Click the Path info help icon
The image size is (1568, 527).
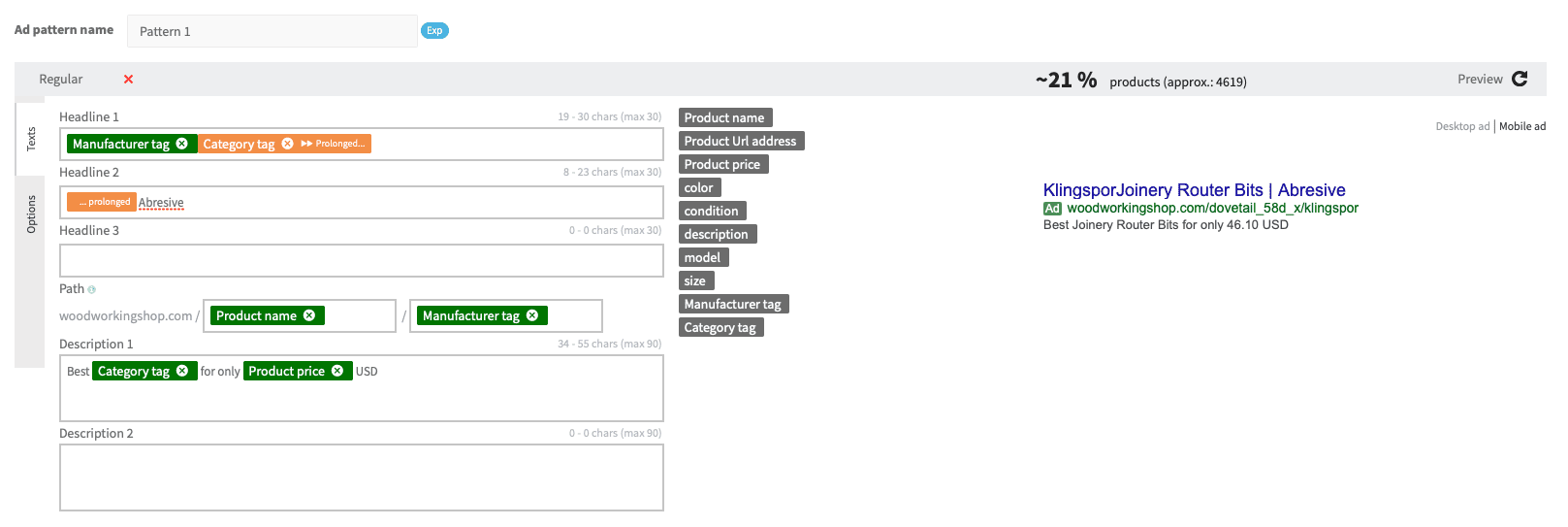[92, 289]
